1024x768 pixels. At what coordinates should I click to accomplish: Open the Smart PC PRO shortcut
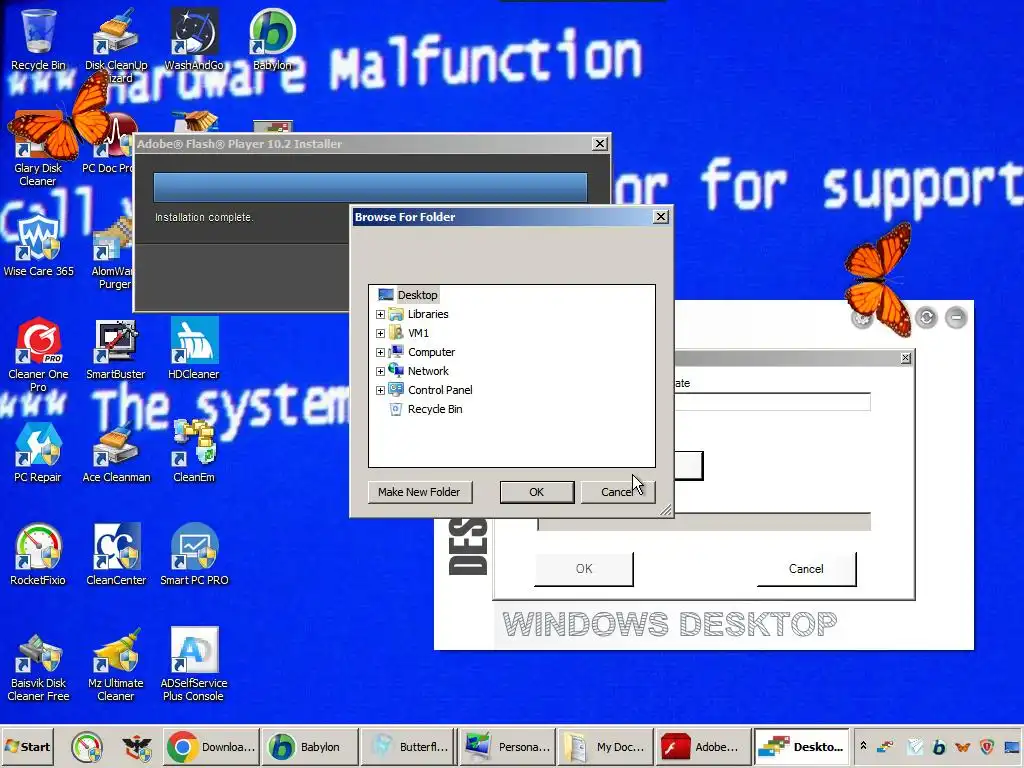[194, 554]
